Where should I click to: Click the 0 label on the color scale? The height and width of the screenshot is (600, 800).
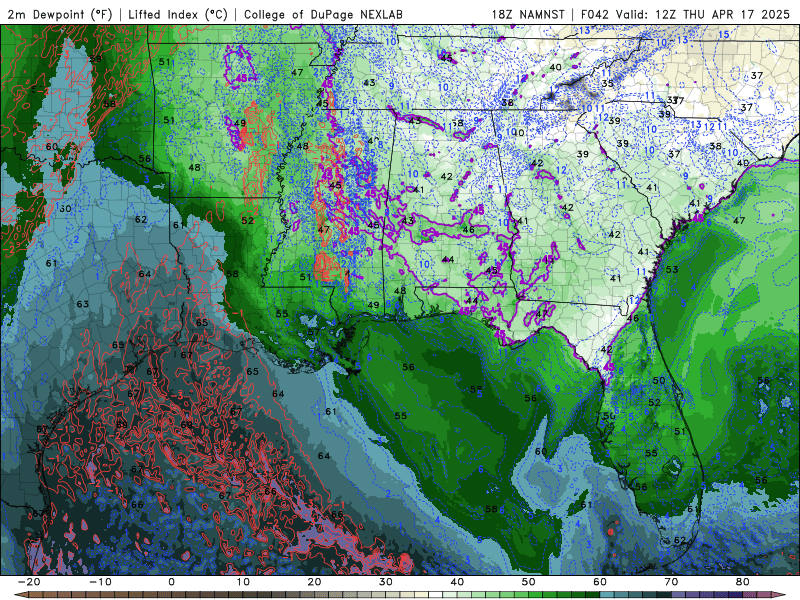[171, 582]
